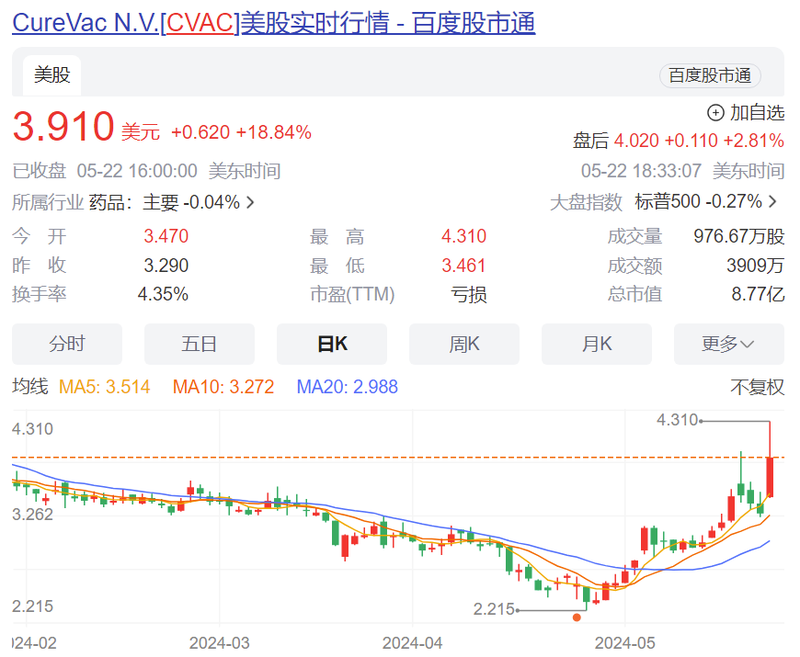Screen dimensions: 800x657
Task: Open 标普500 index details via its arrow
Action: pos(773,201)
